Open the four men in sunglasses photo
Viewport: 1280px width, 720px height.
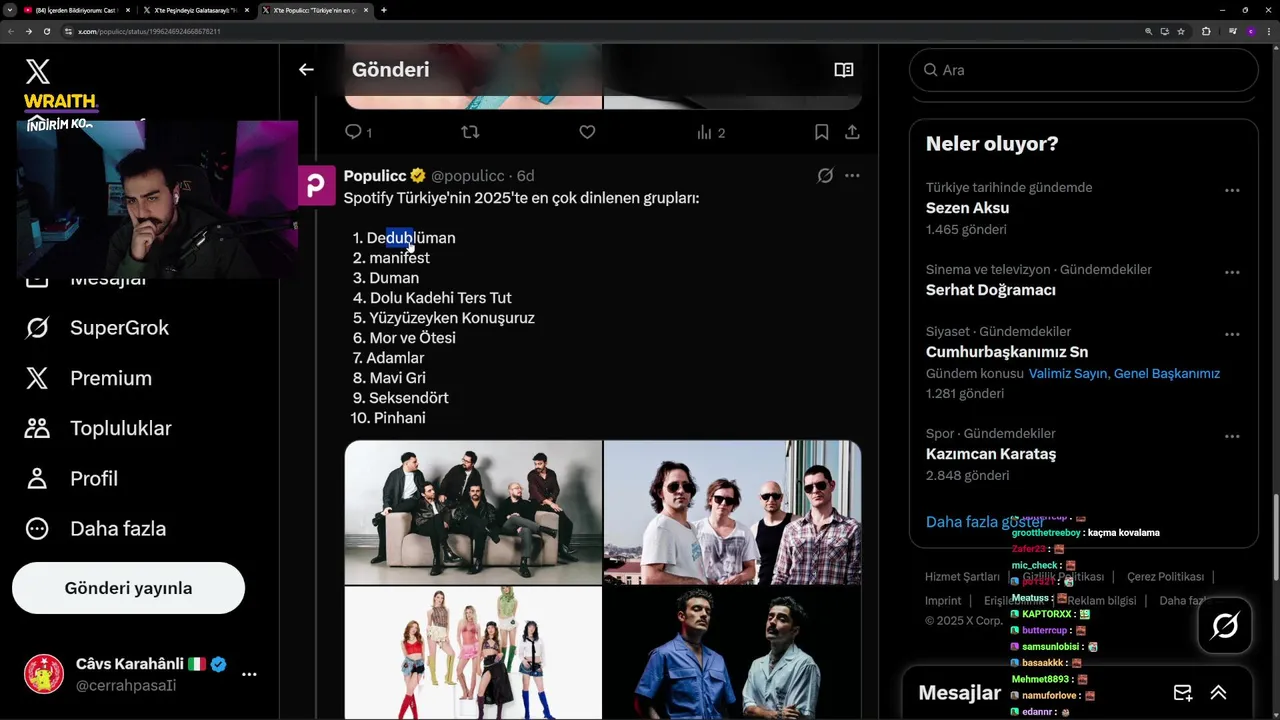(733, 512)
